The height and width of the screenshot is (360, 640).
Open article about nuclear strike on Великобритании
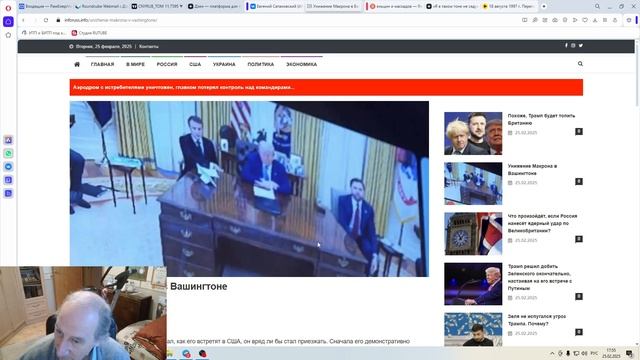pos(542,223)
